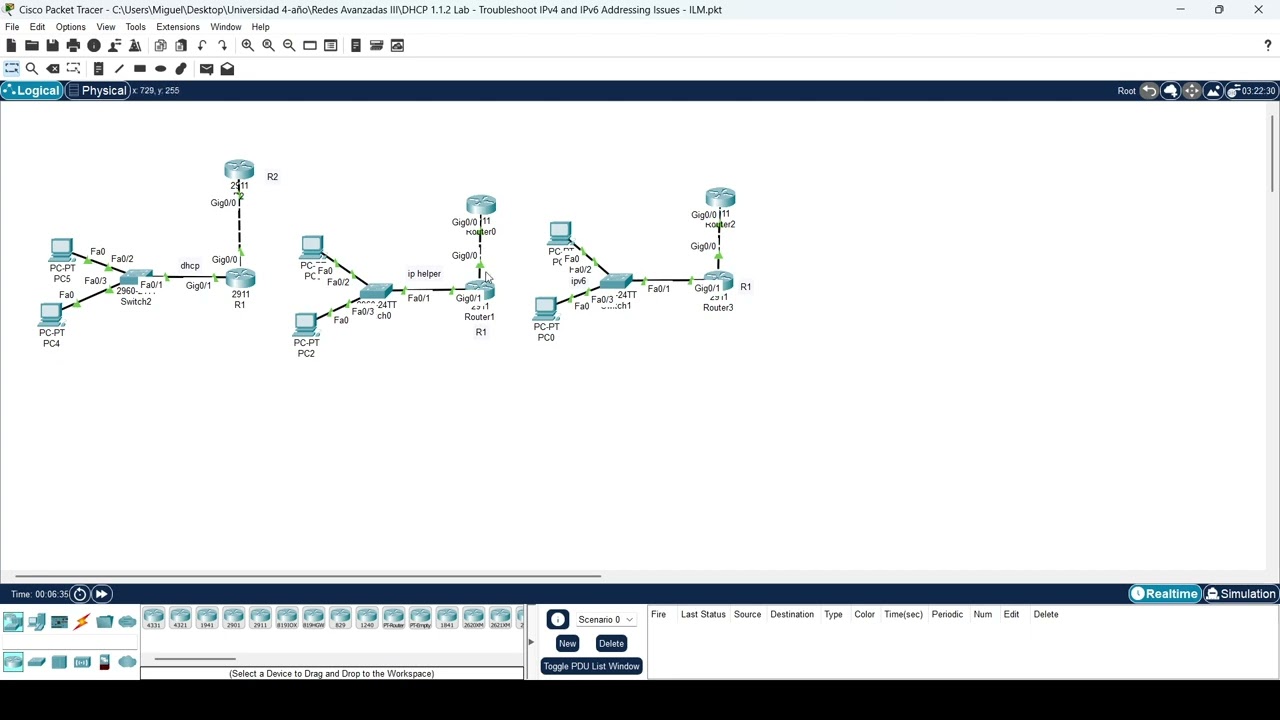The image size is (1280, 720).
Task: Pick the 2911 router from device list
Action: click(x=260, y=619)
